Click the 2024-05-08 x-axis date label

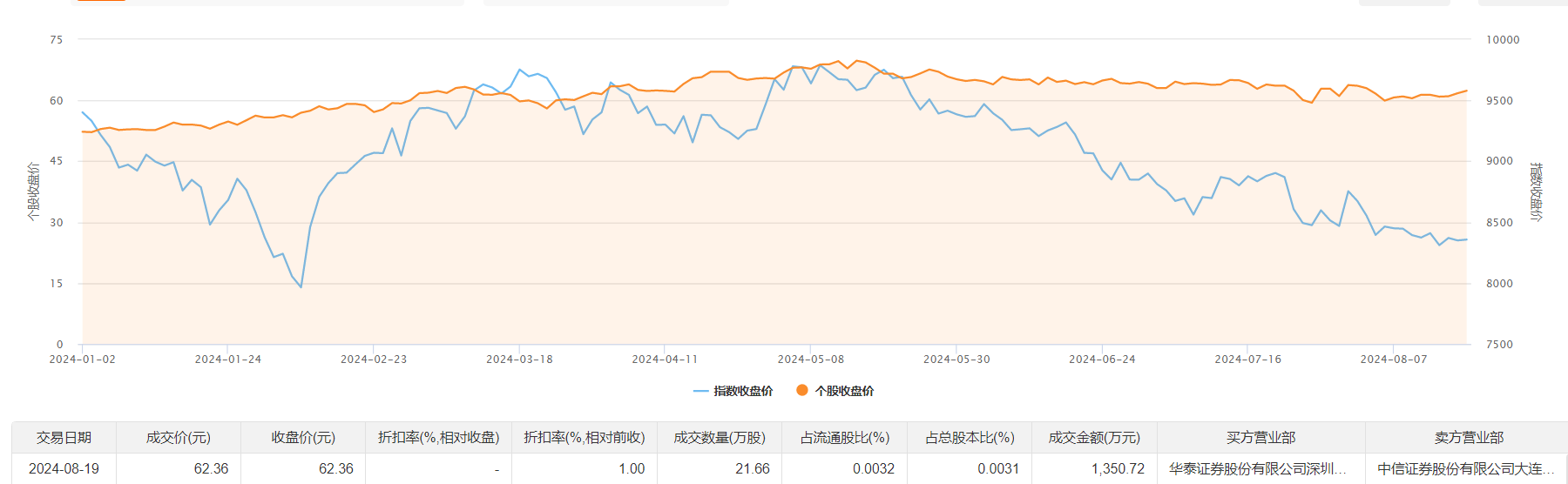pos(810,359)
